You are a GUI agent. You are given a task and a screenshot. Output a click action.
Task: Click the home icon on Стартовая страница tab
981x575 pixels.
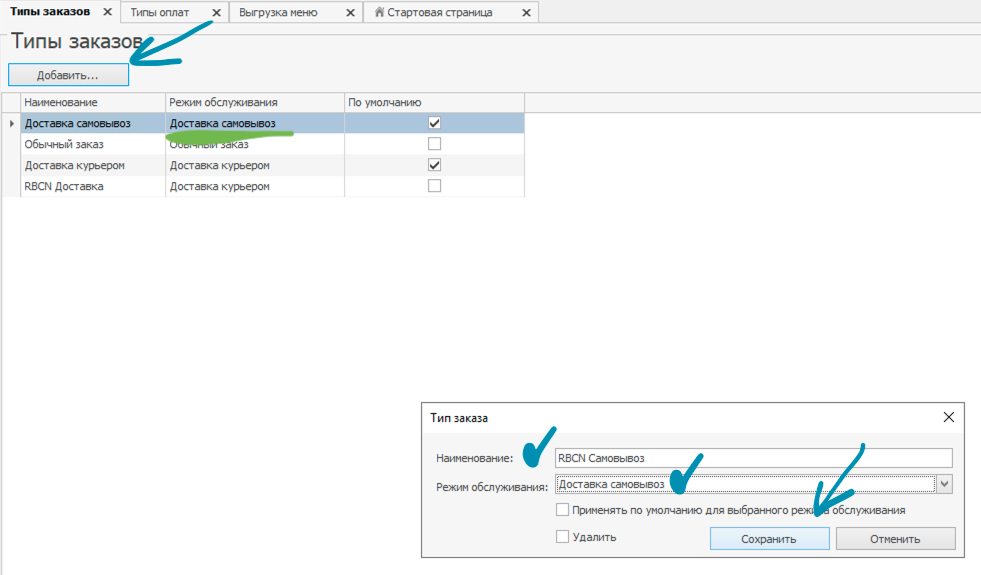click(379, 13)
